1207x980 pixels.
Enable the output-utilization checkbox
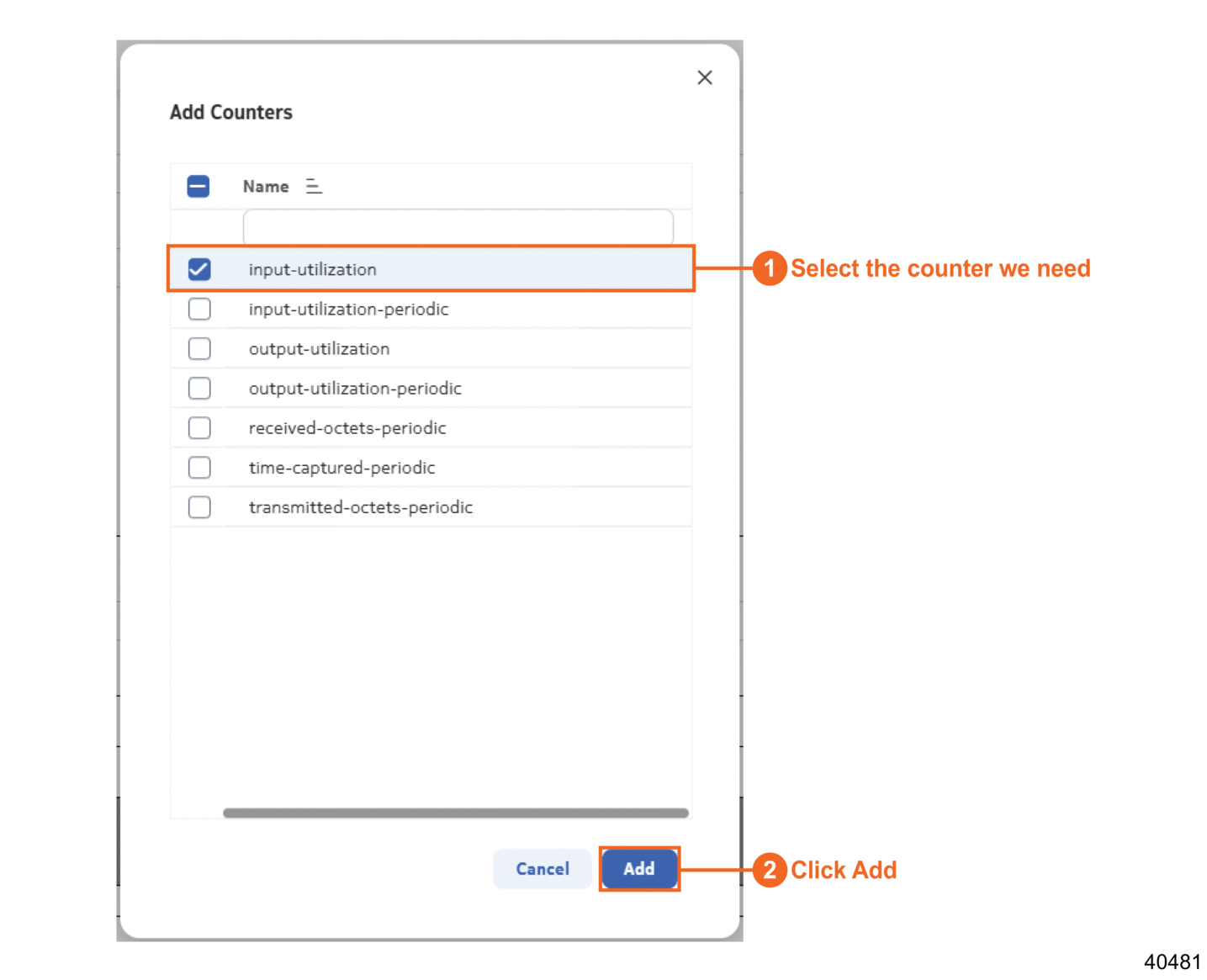(199, 348)
